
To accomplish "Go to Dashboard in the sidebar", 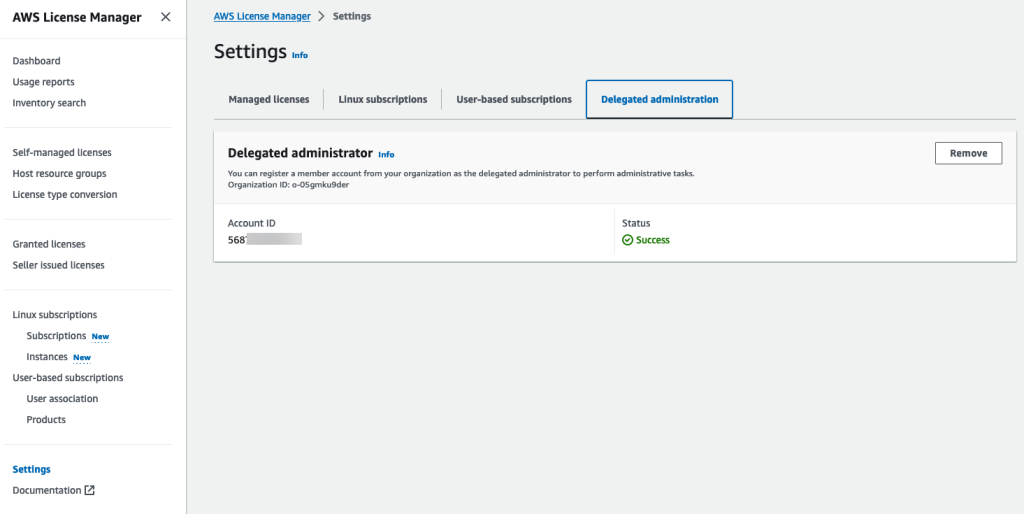I will tap(37, 61).
